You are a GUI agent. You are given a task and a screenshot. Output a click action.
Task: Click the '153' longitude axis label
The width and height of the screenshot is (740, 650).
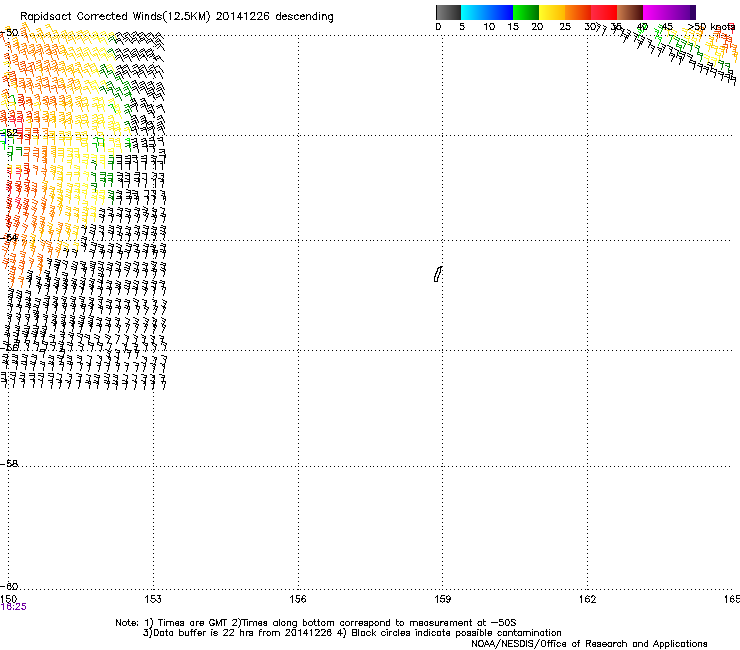point(153,599)
